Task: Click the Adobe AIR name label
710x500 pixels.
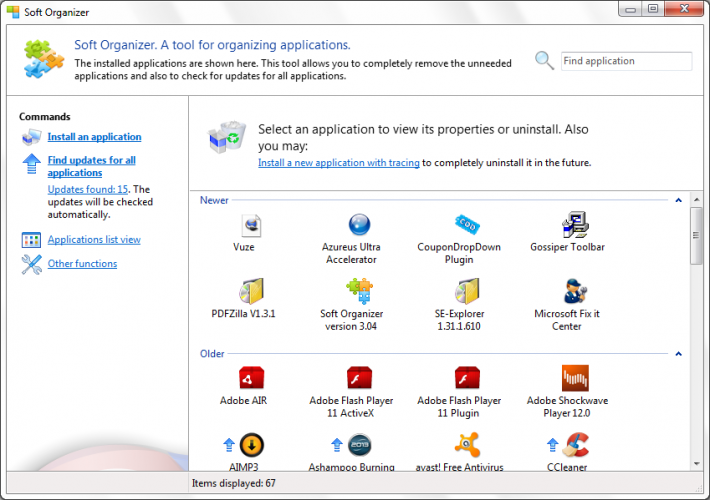Action: 244,401
